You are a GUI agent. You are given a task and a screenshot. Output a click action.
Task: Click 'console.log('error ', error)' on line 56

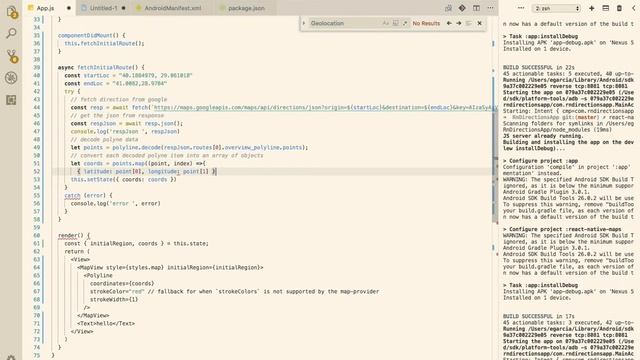tap(116, 203)
